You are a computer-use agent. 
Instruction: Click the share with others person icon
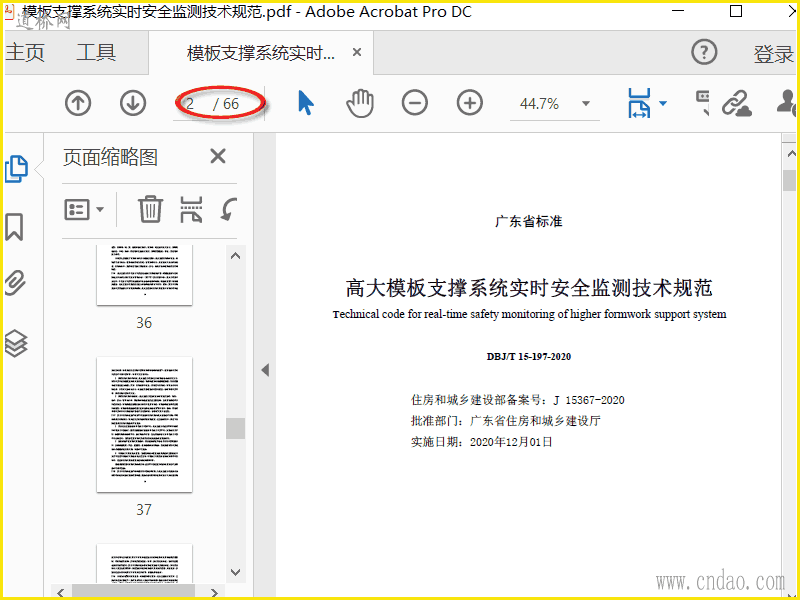pyautogui.click(x=787, y=102)
